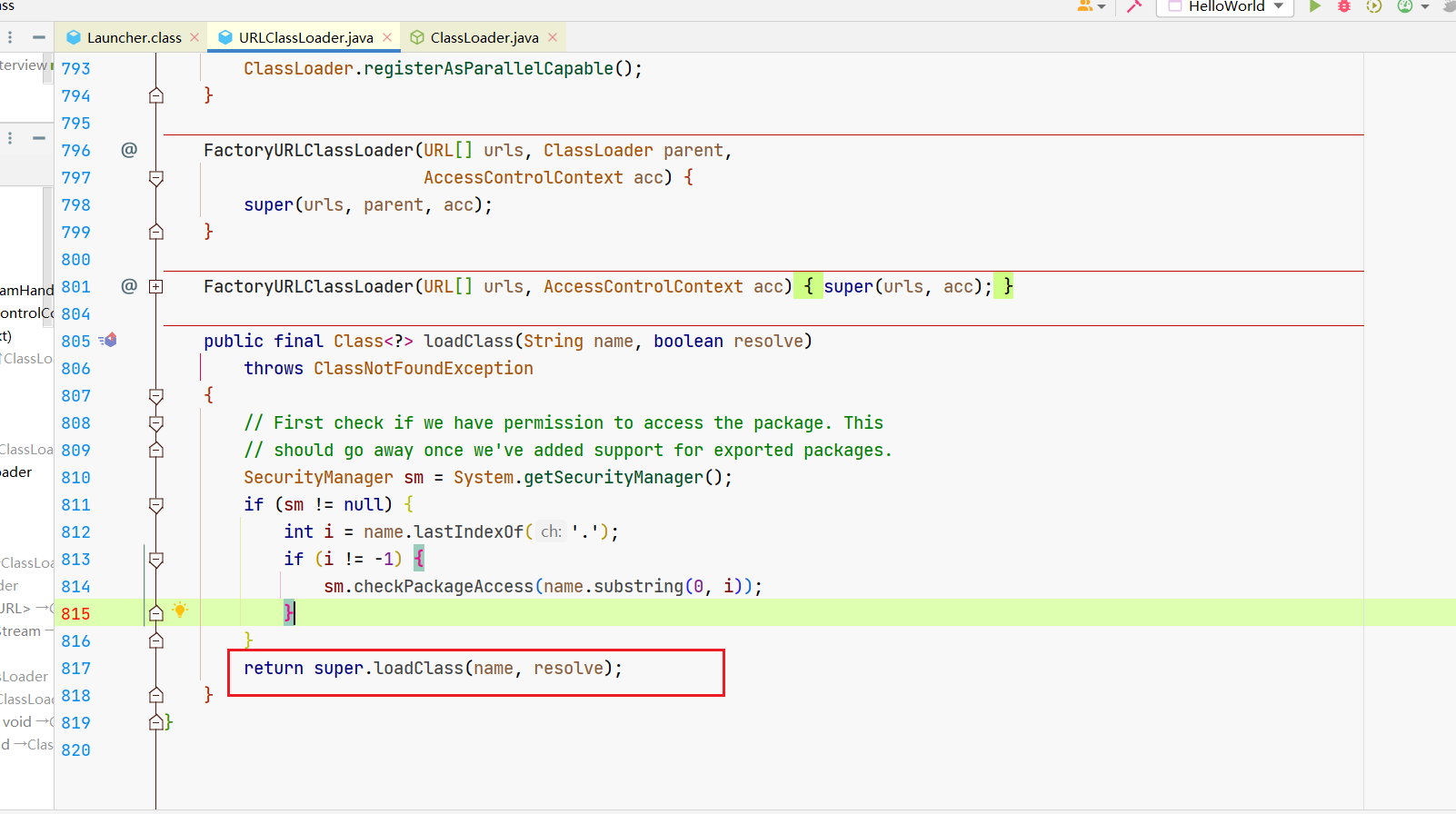This screenshot has height=814, width=1456.
Task: Click line number 817 in the gutter
Action: coord(76,668)
